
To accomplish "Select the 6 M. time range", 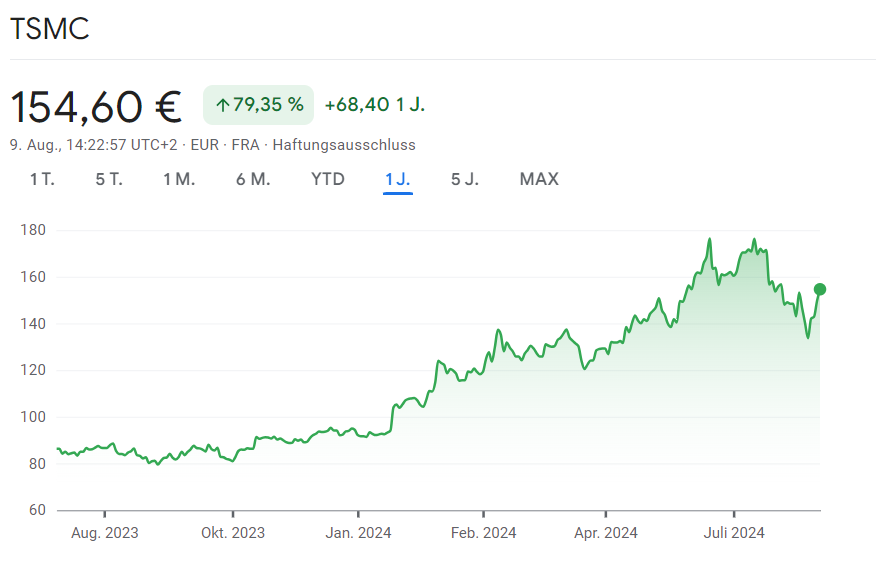I will [253, 179].
